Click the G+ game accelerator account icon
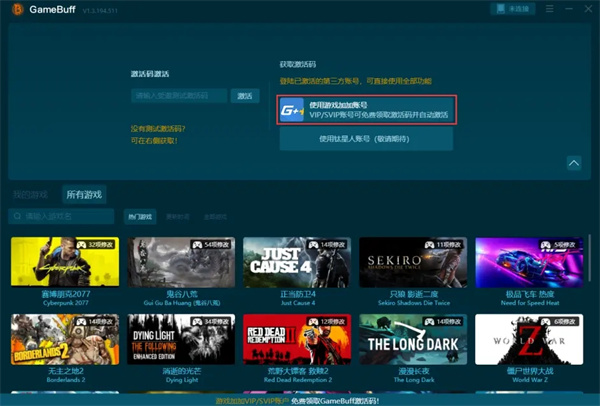The width and height of the screenshot is (600, 406). click(x=293, y=110)
